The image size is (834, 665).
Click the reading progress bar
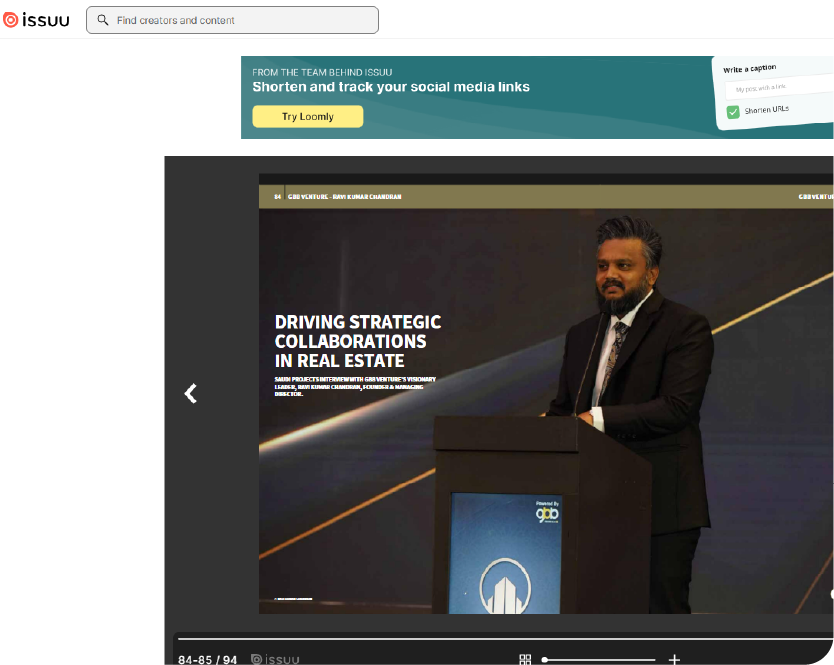[x=500, y=638]
